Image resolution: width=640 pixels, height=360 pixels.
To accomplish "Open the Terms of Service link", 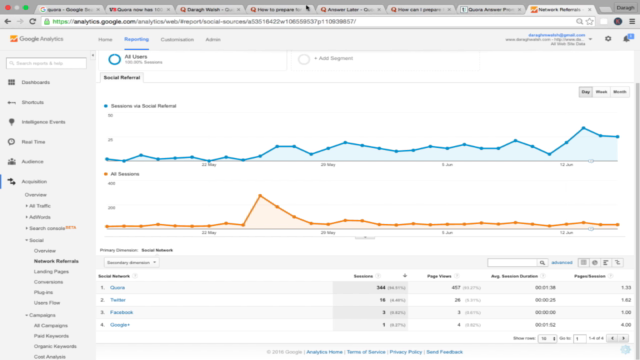I will (x=366, y=352).
